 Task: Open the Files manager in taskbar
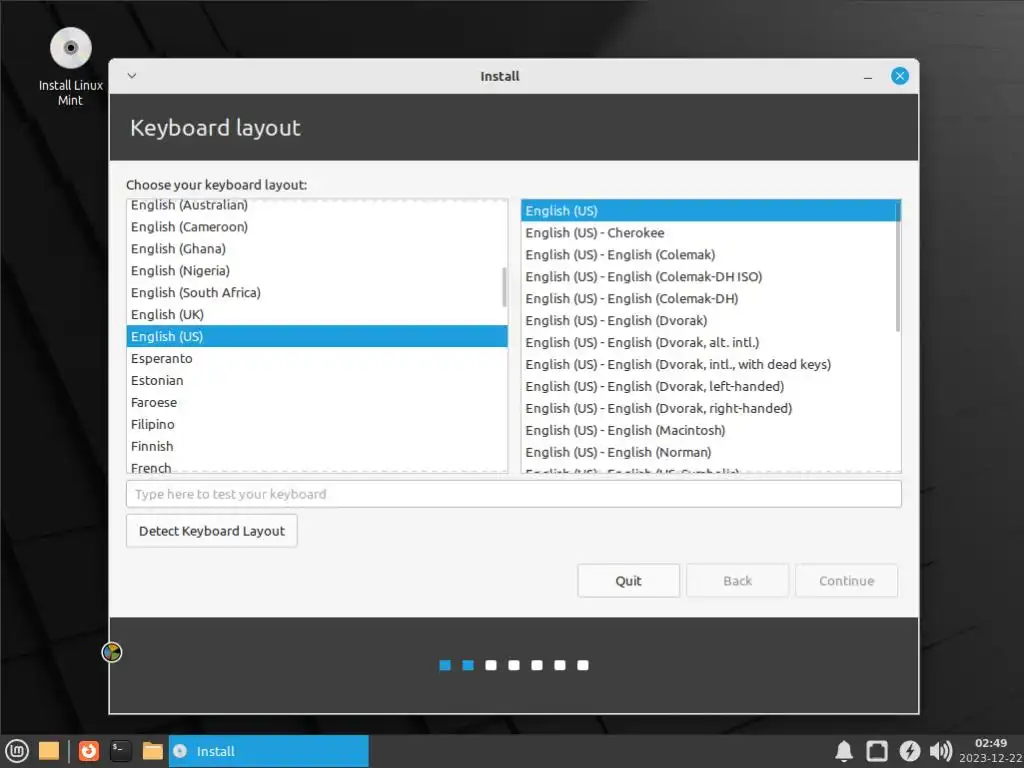(x=152, y=751)
